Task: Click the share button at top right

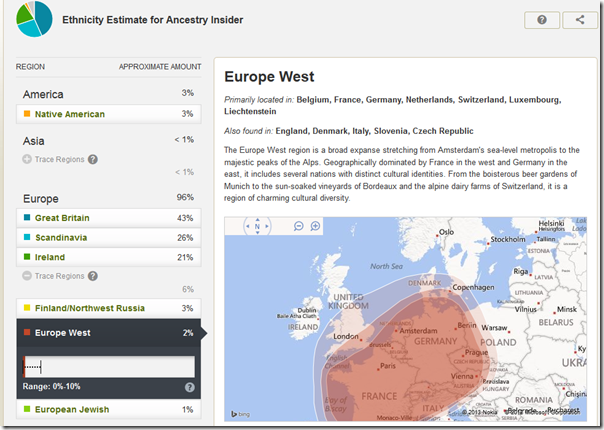Action: coord(580,20)
